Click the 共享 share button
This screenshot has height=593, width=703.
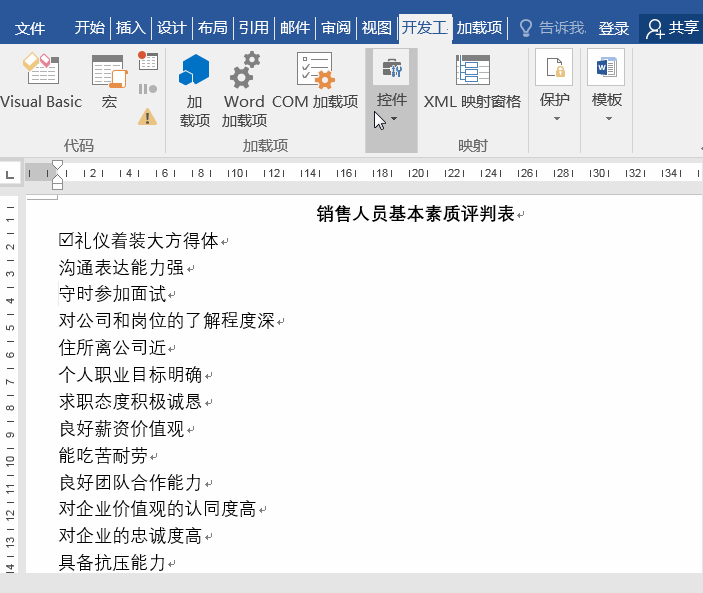[672, 28]
